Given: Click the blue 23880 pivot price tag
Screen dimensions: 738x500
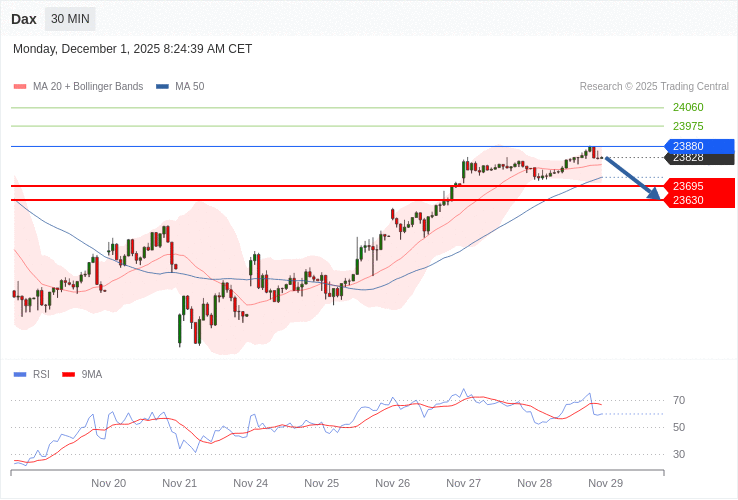Looking at the screenshot, I should (x=699, y=146).
